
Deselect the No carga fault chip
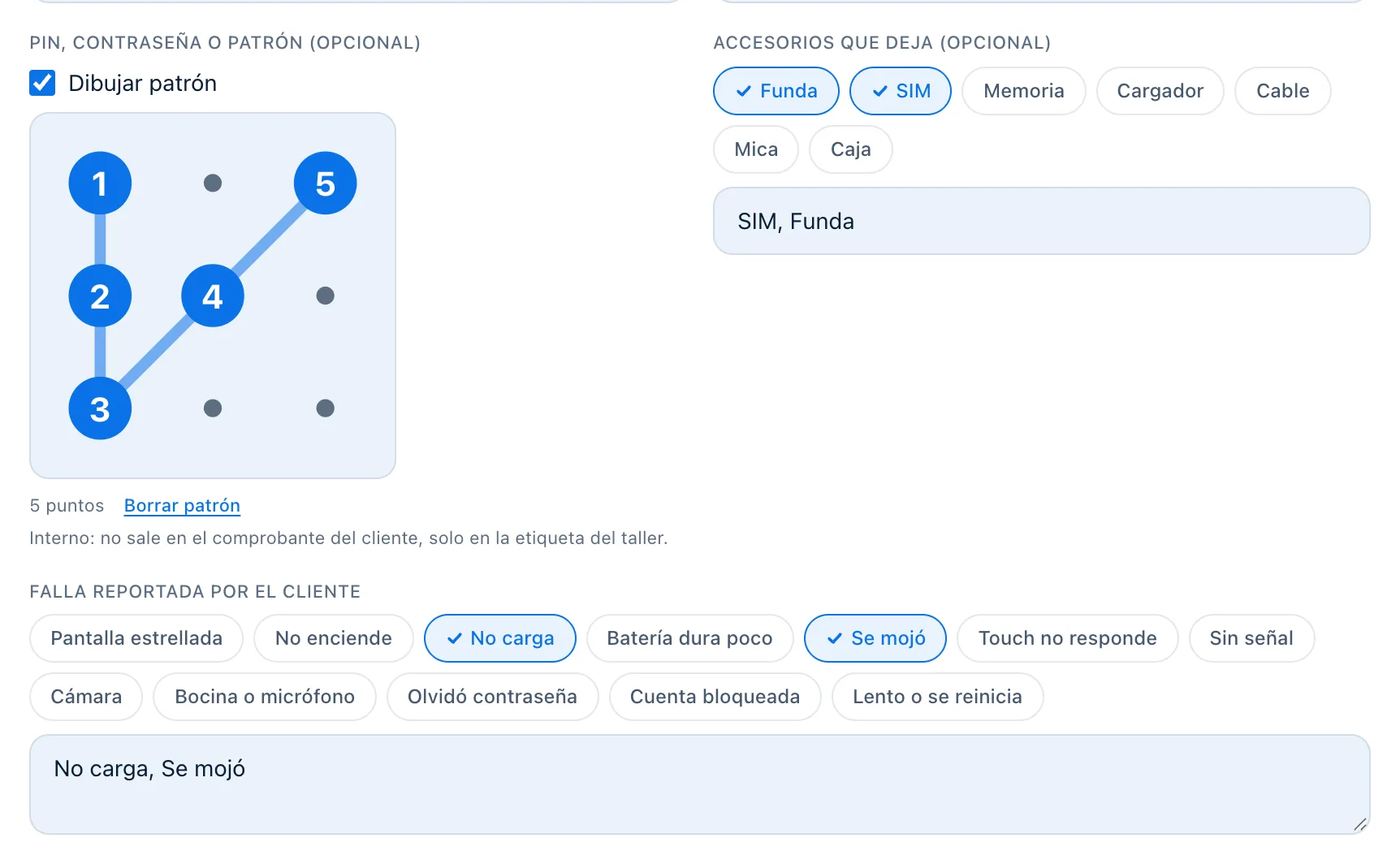coord(500,638)
